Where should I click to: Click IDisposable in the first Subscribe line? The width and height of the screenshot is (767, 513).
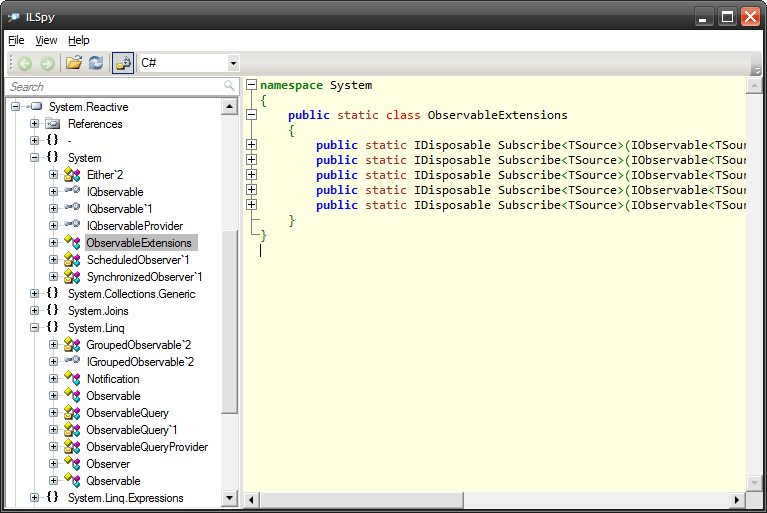(452, 145)
